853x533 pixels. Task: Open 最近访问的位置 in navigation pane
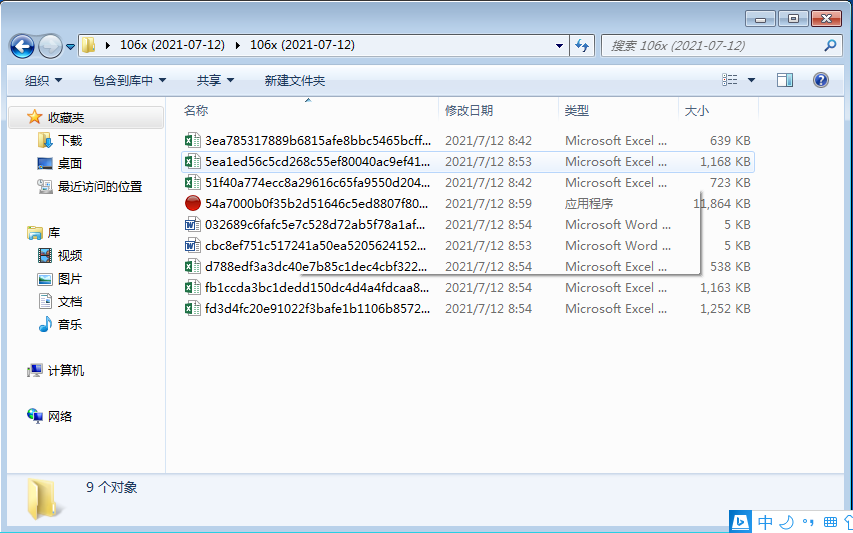click(100, 187)
